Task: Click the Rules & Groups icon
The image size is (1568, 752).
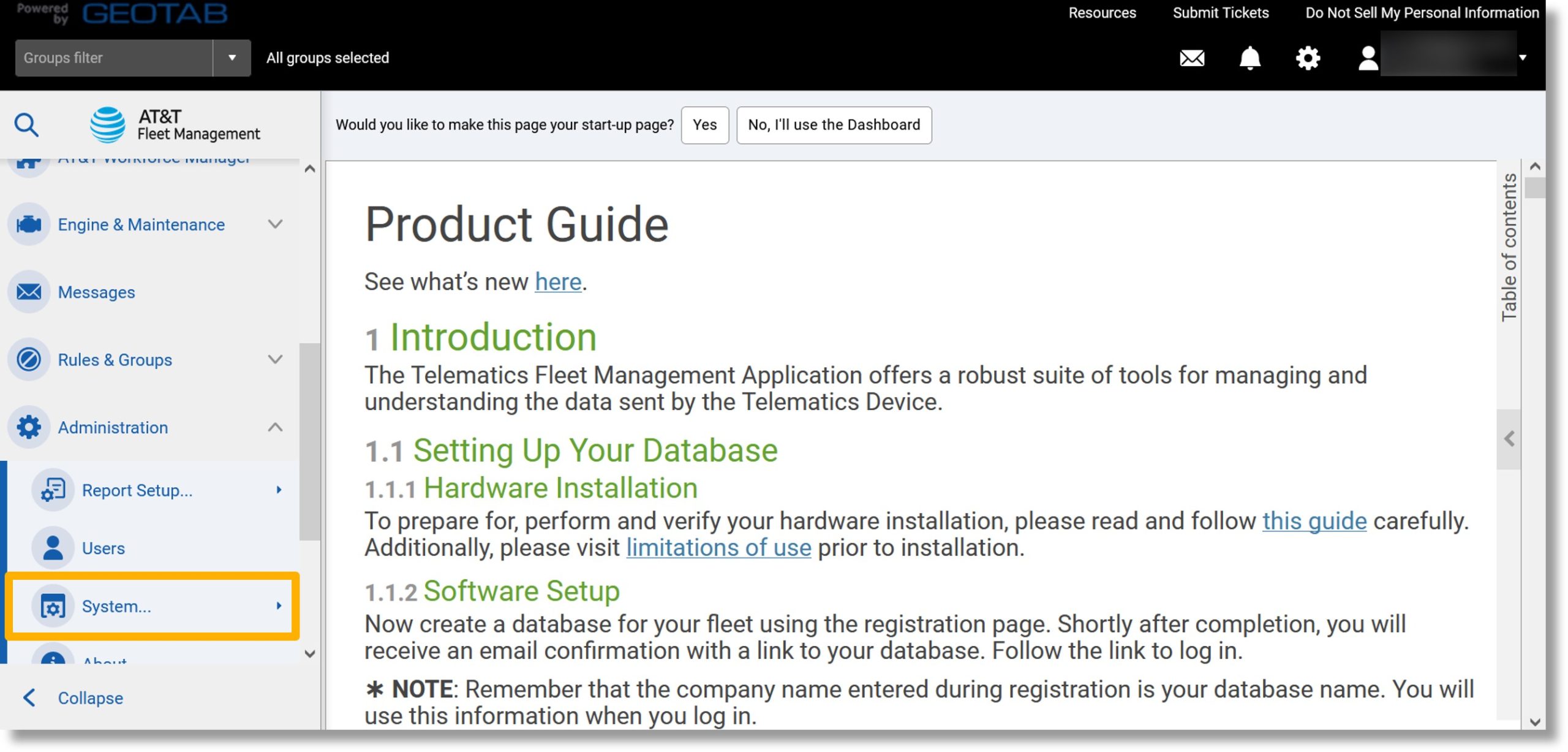Action: coord(29,359)
